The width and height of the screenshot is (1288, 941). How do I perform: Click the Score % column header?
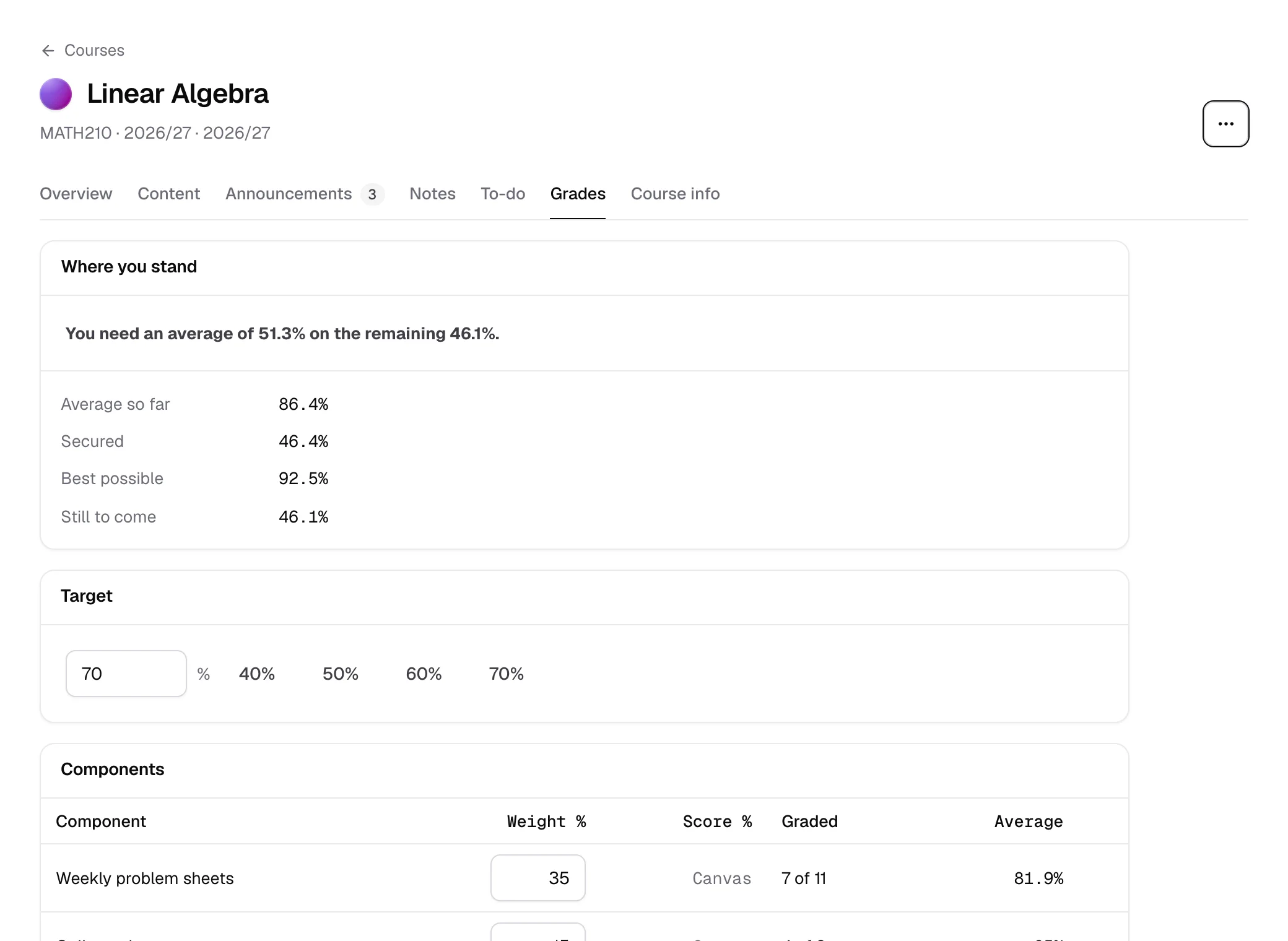click(x=717, y=822)
